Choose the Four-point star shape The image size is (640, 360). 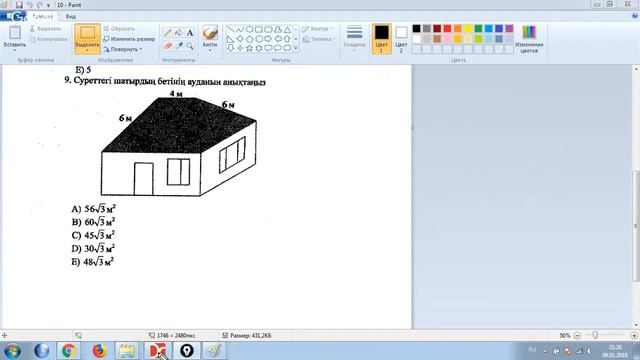pyautogui.click(x=240, y=48)
